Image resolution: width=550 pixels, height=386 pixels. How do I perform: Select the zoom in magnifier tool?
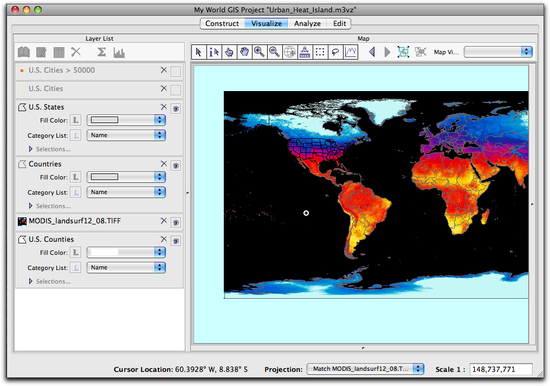coord(259,52)
